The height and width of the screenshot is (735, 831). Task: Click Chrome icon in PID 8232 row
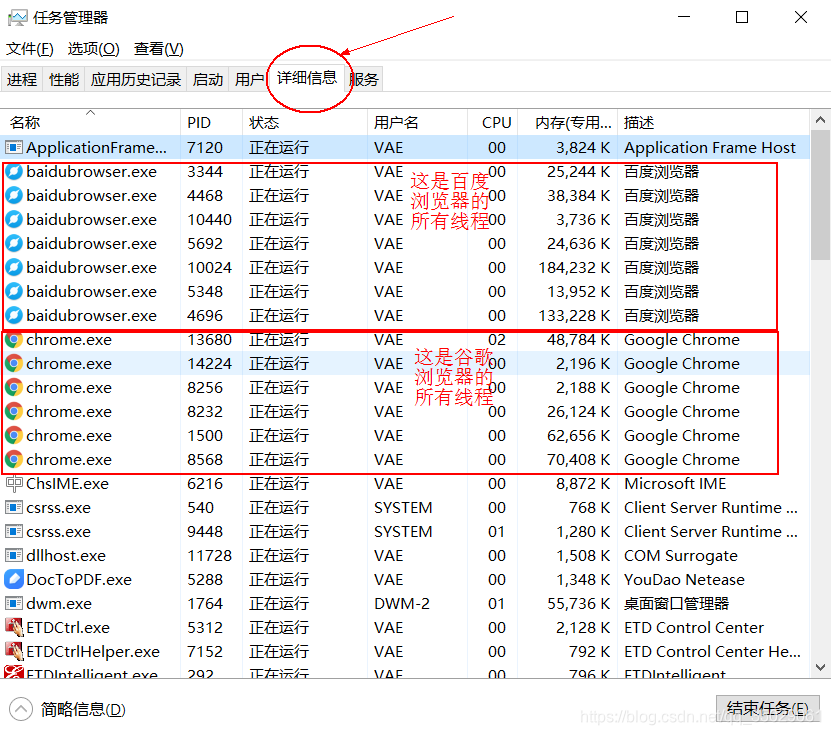click(14, 411)
